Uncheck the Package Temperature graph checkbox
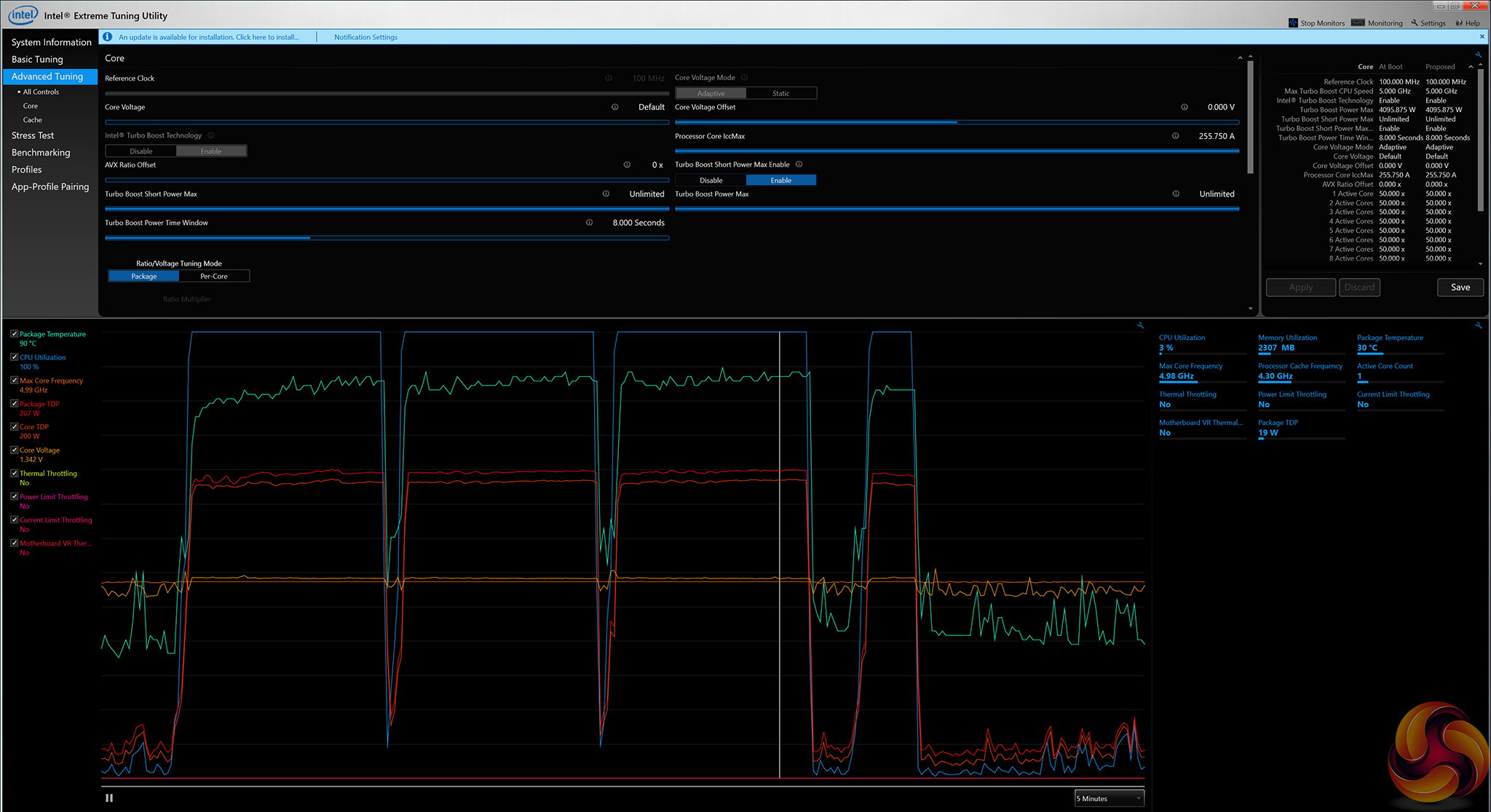This screenshot has height=812, width=1491. click(x=15, y=334)
